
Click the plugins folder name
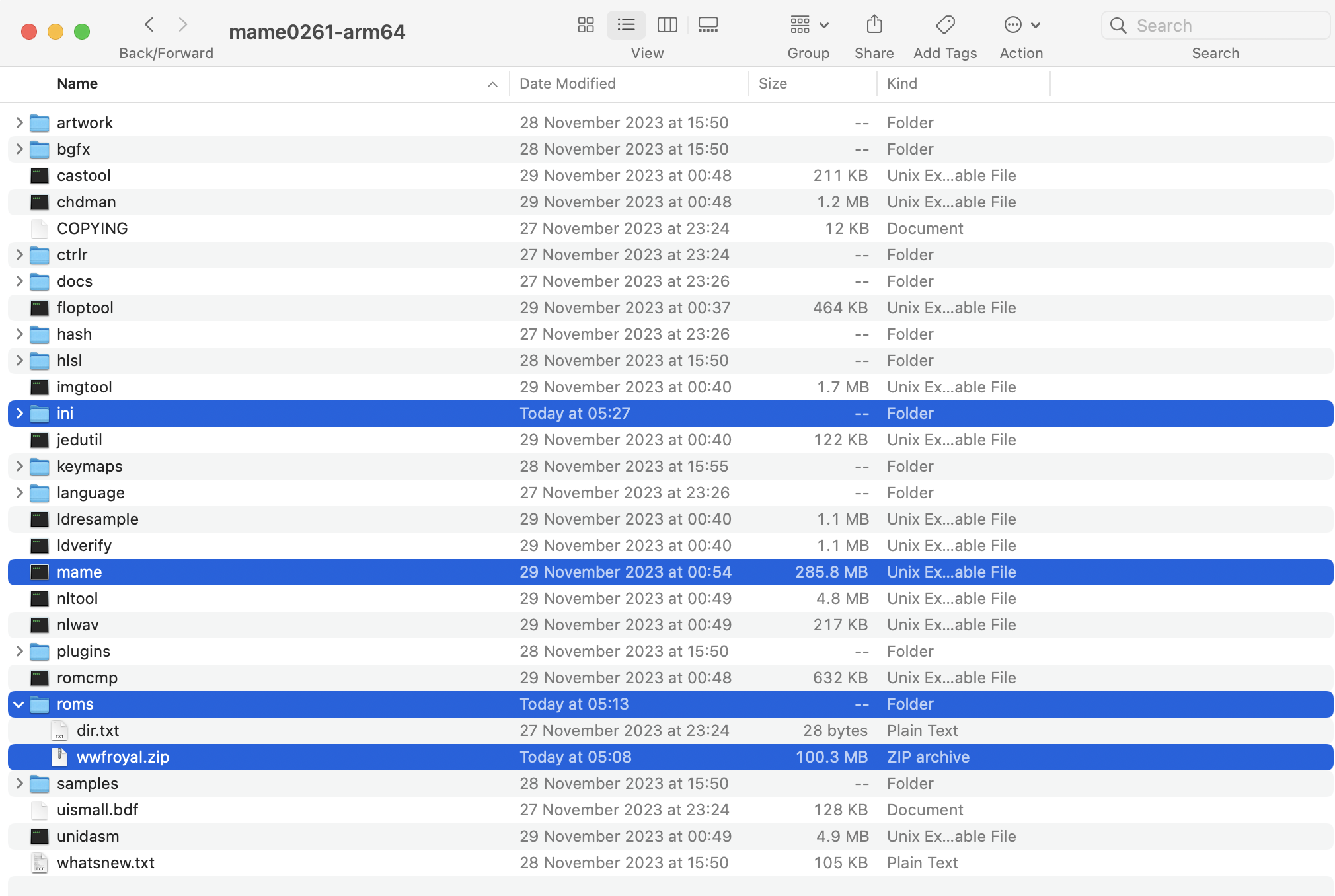[84, 652]
